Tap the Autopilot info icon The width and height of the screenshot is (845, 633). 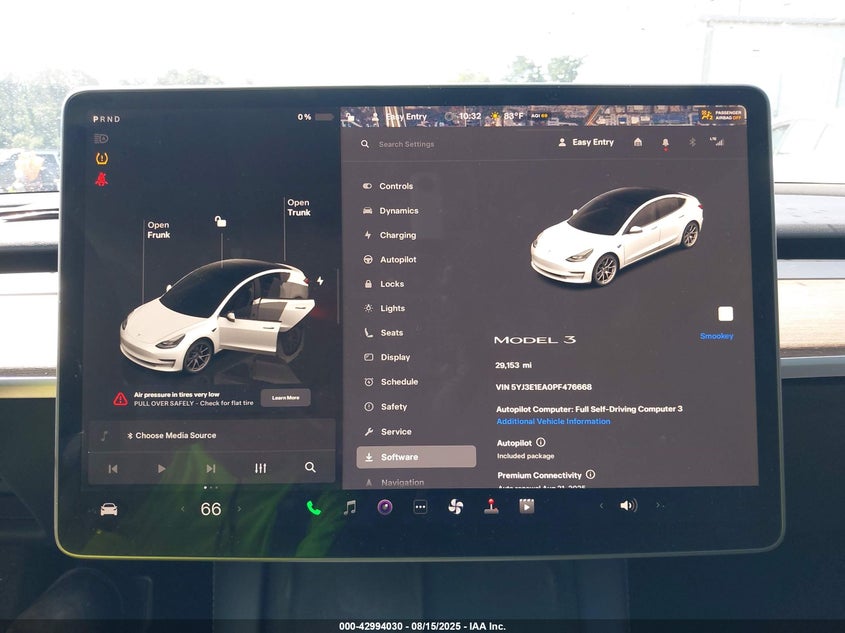[541, 442]
